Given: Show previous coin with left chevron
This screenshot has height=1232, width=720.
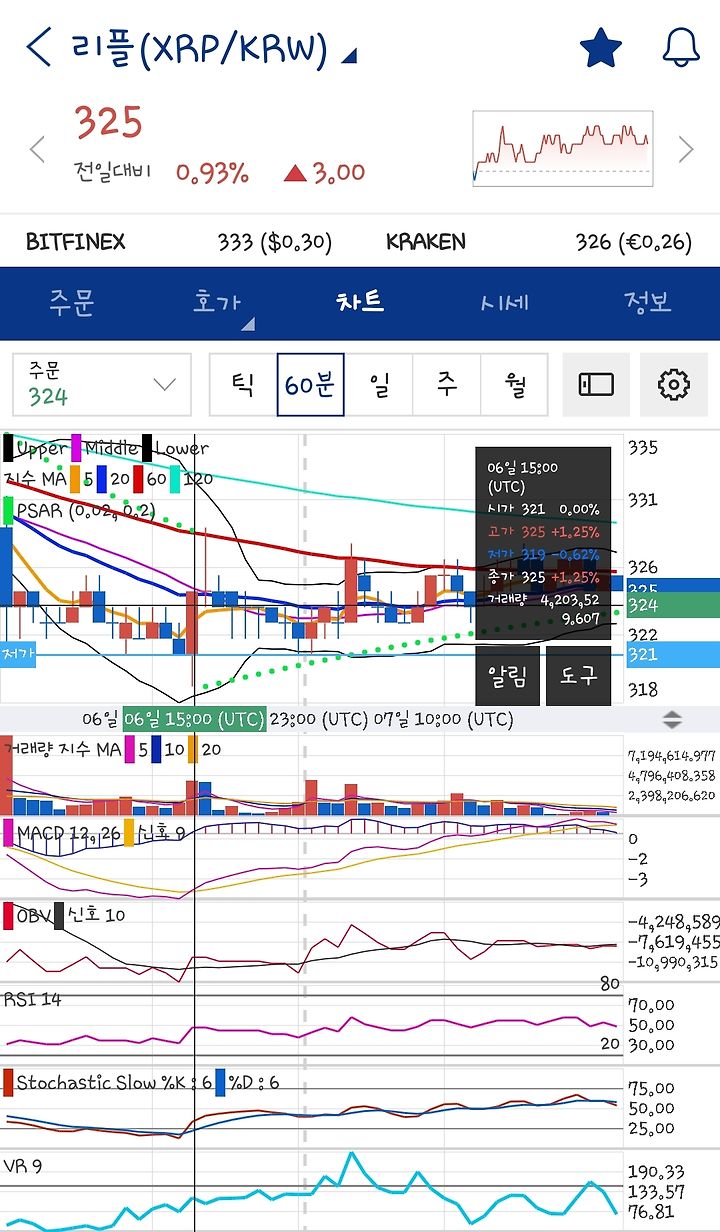Looking at the screenshot, I should click(37, 150).
